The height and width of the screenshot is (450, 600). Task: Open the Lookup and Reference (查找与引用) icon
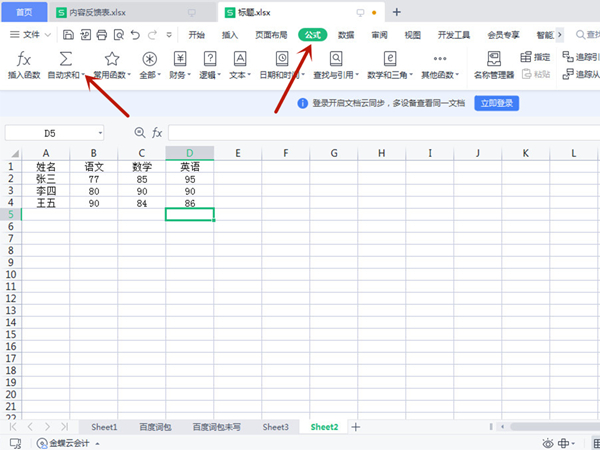336,59
